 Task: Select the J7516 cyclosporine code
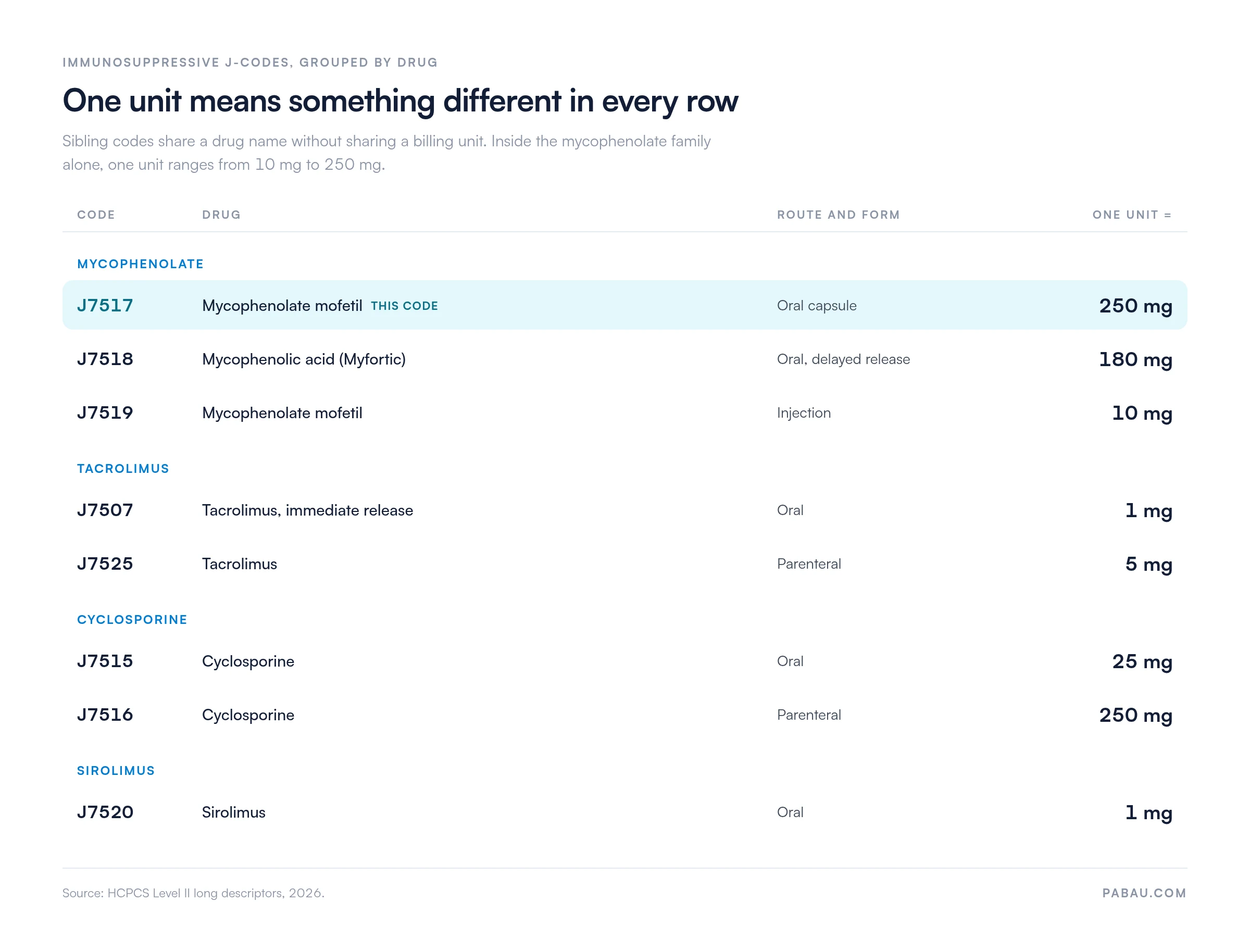105,715
